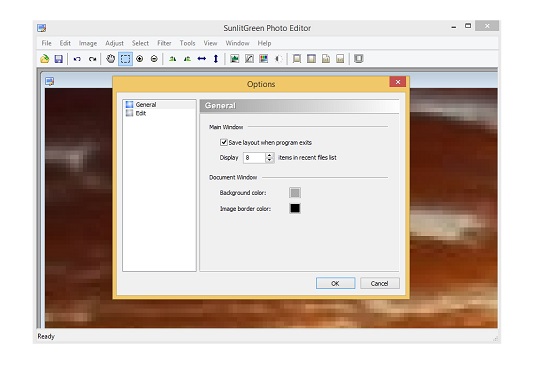This screenshot has width=550, height=370.
Task: Click the SunlitGreen app icon in title bar
Action: pyautogui.click(x=42, y=28)
